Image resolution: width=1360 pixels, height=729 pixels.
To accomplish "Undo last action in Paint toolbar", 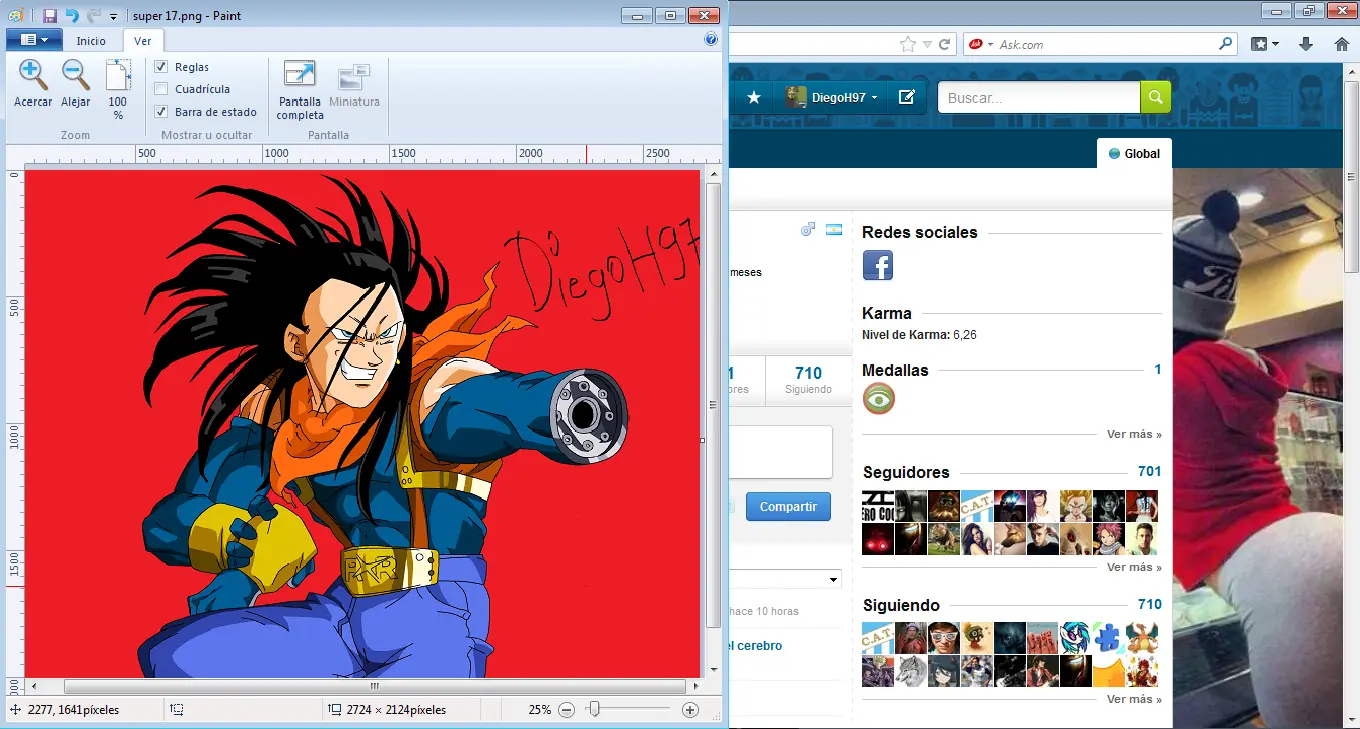I will (72, 16).
